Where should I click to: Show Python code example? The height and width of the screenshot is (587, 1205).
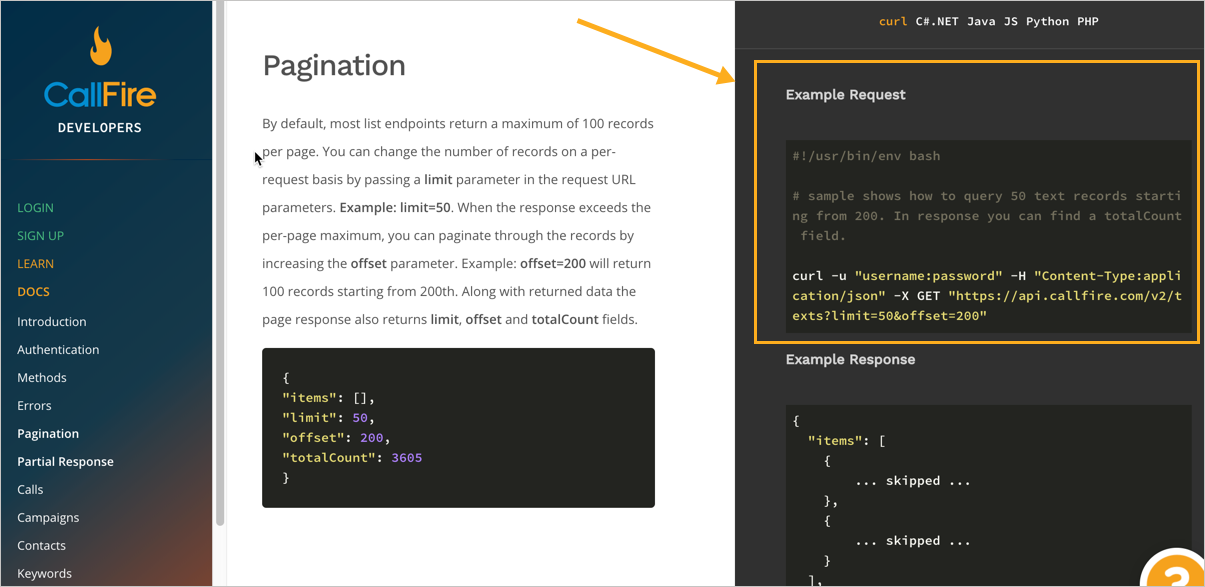(1047, 21)
